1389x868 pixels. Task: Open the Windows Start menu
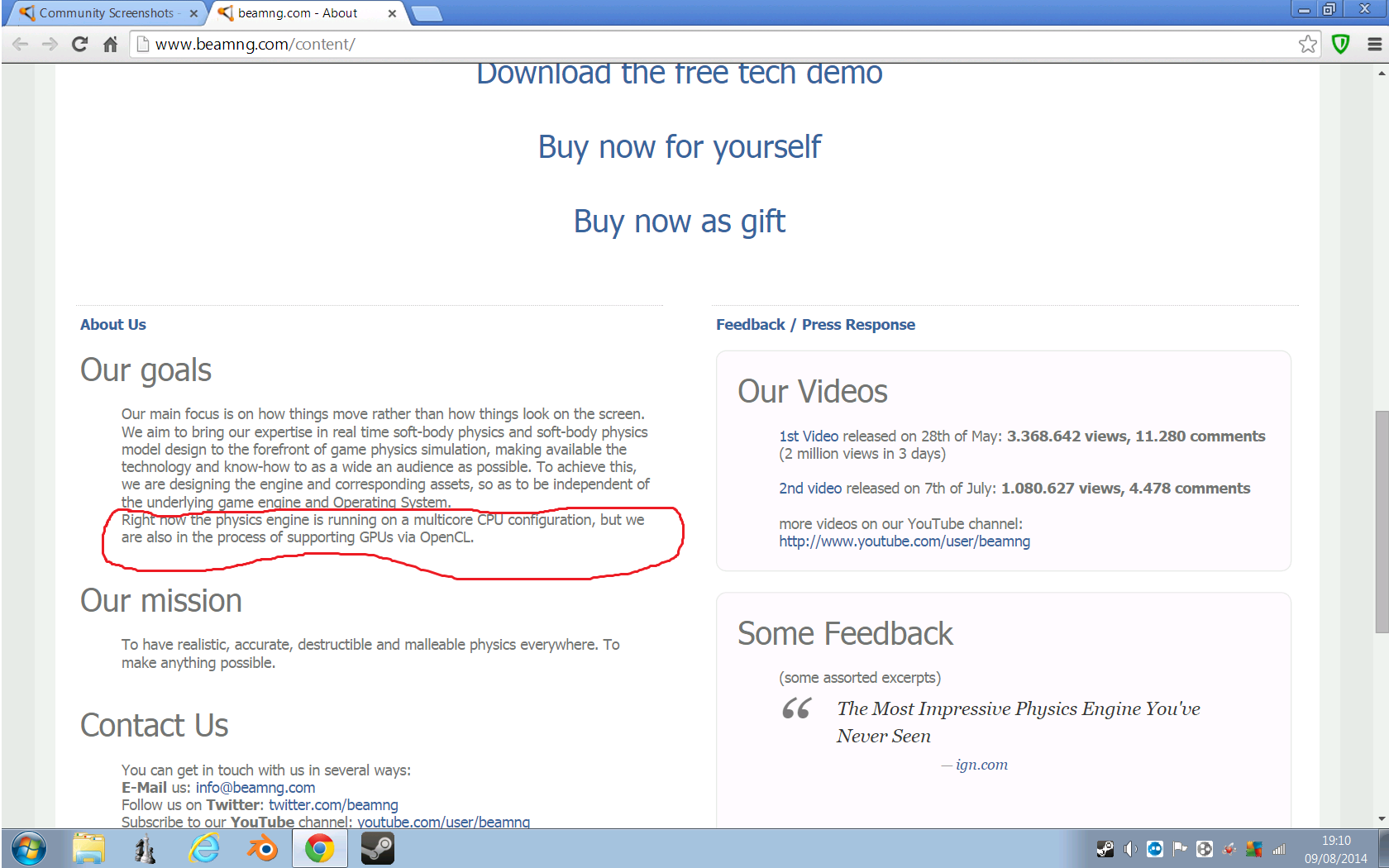click(29, 849)
